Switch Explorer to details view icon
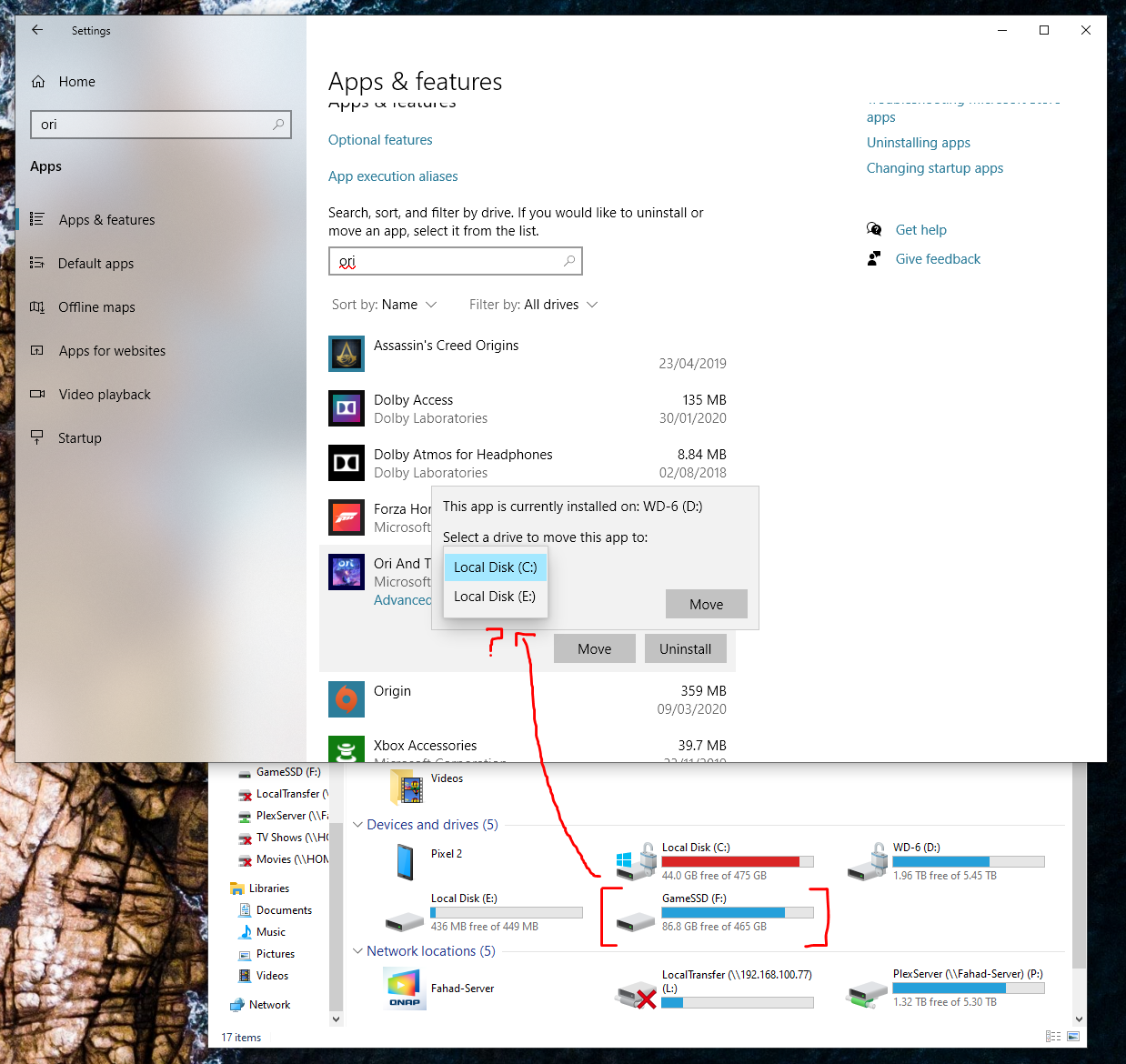The image size is (1126, 1064). (x=1053, y=1037)
